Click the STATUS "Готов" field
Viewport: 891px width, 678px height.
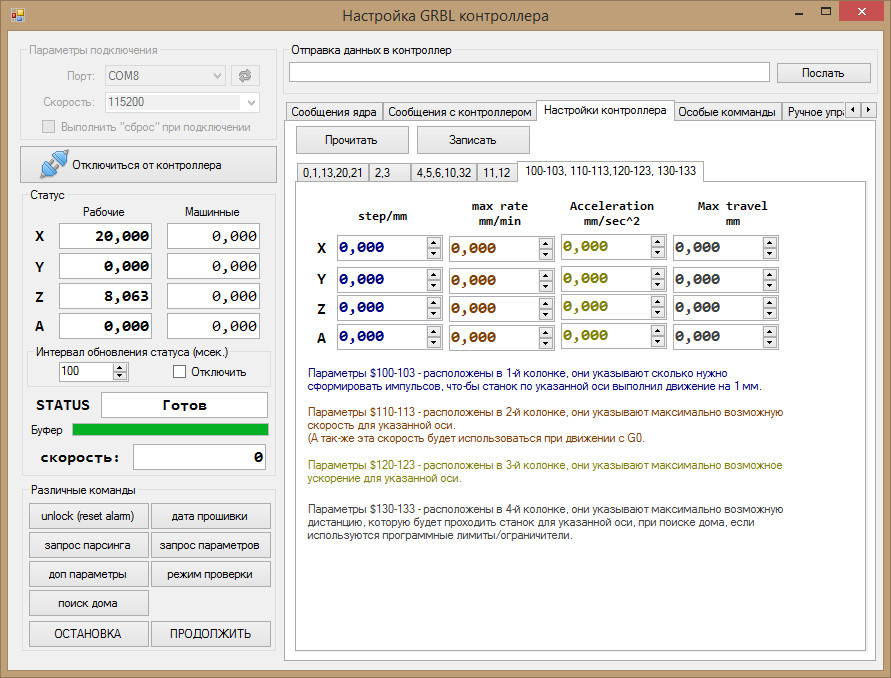click(184, 405)
